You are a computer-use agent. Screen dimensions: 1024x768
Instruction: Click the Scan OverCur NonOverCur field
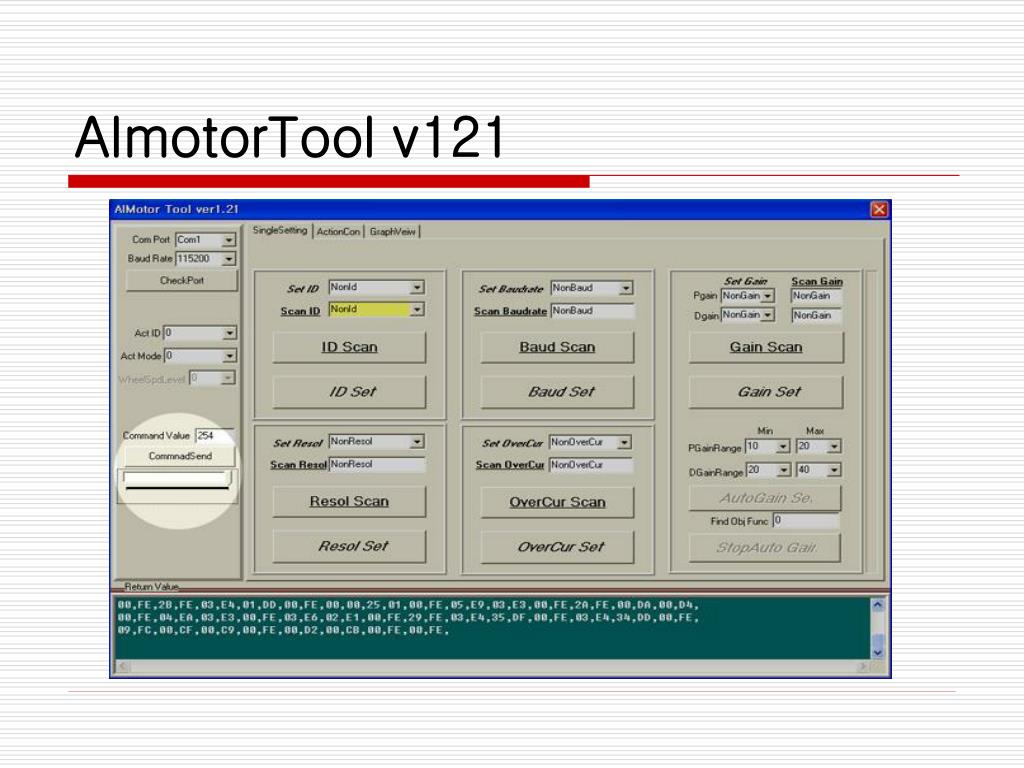(x=590, y=465)
